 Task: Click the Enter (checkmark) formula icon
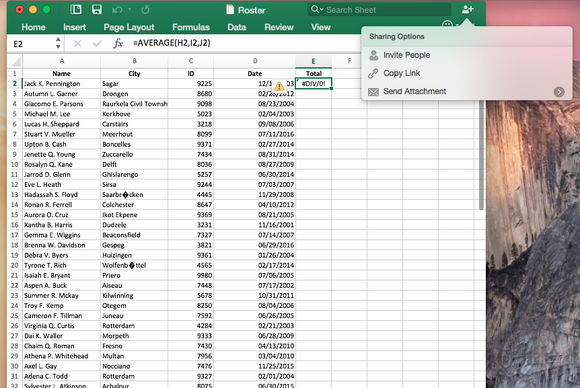click(97, 44)
